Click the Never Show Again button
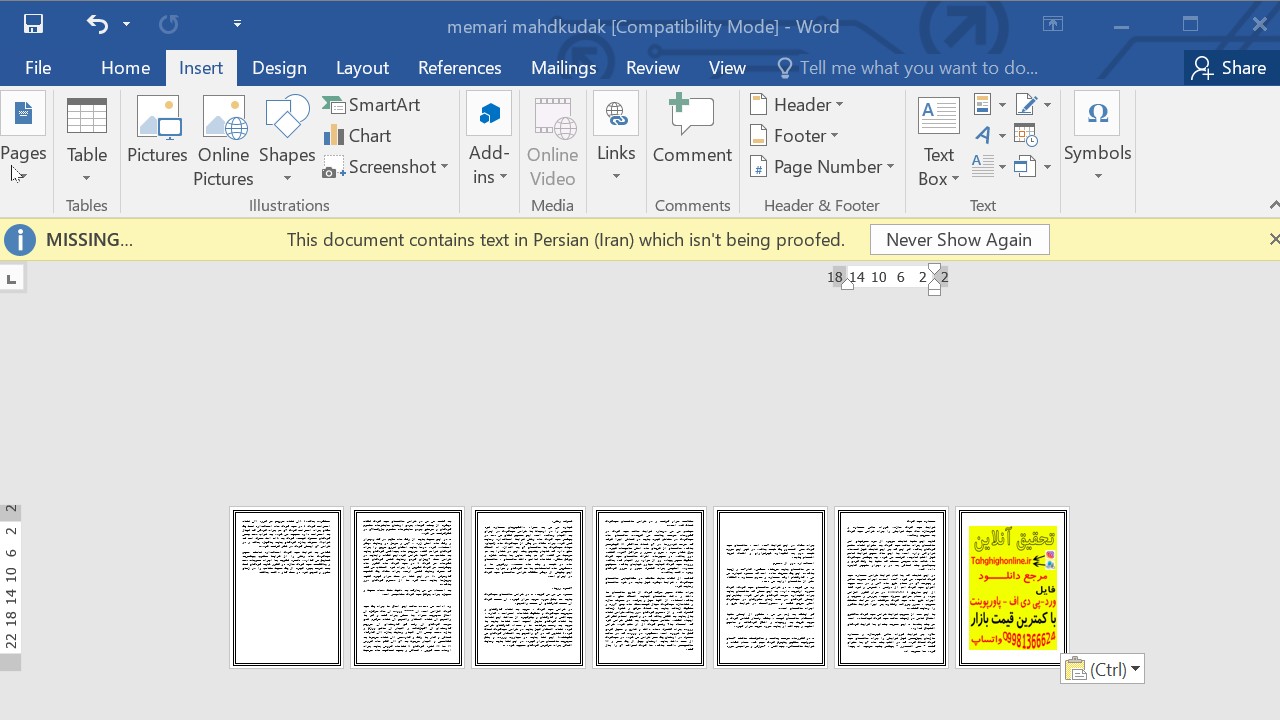Image resolution: width=1280 pixels, height=720 pixels. 959,240
